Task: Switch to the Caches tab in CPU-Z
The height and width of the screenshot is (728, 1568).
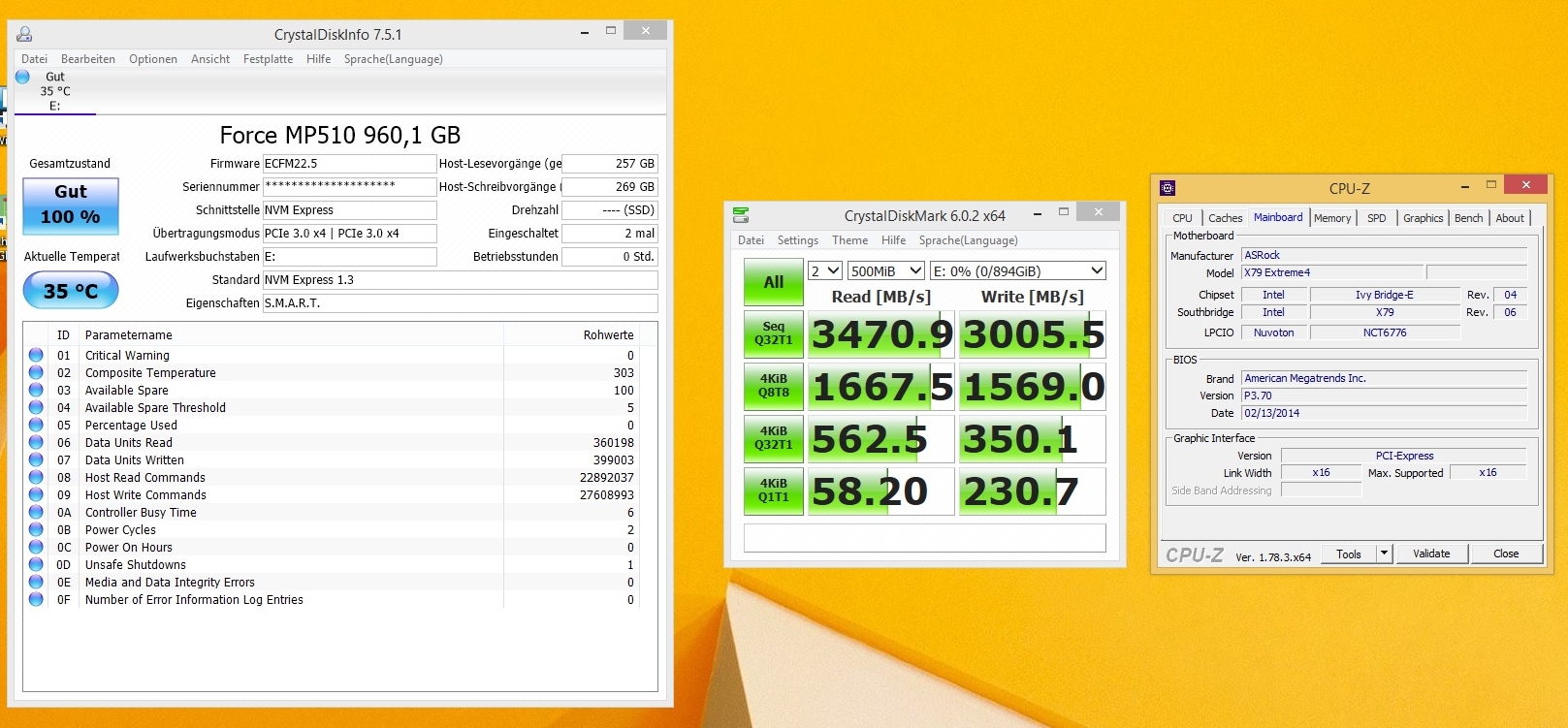Action: coord(1226,218)
